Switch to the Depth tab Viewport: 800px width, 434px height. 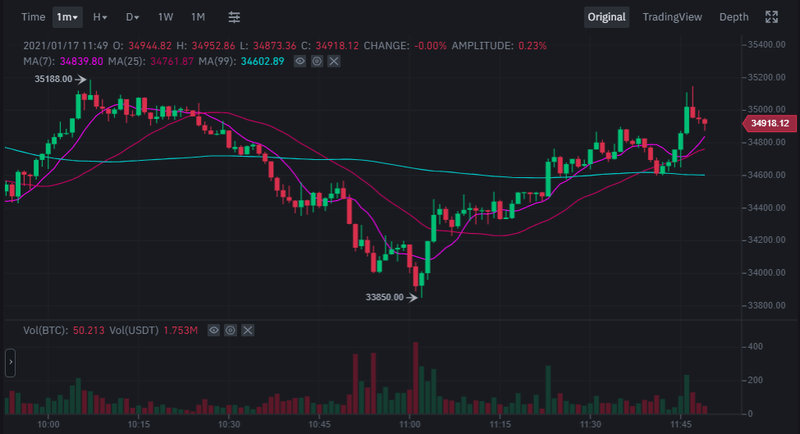click(733, 17)
